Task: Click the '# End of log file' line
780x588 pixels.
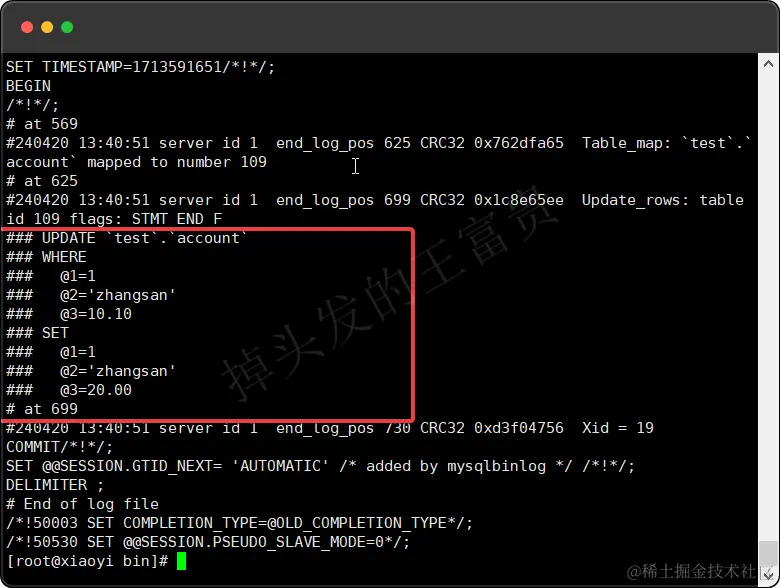Action: coord(83,504)
